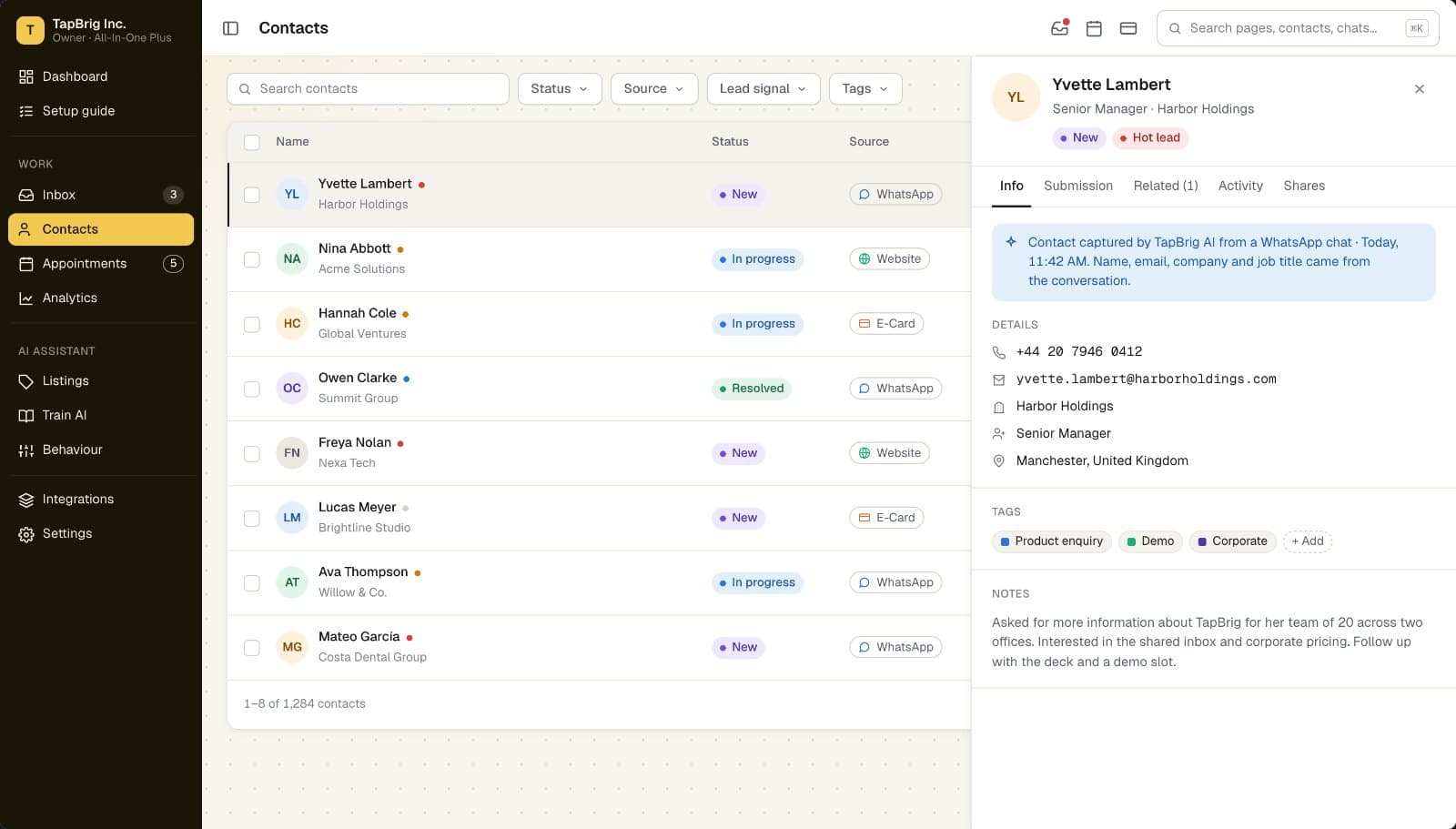
Task: Open the Shares tab
Action: (x=1304, y=186)
